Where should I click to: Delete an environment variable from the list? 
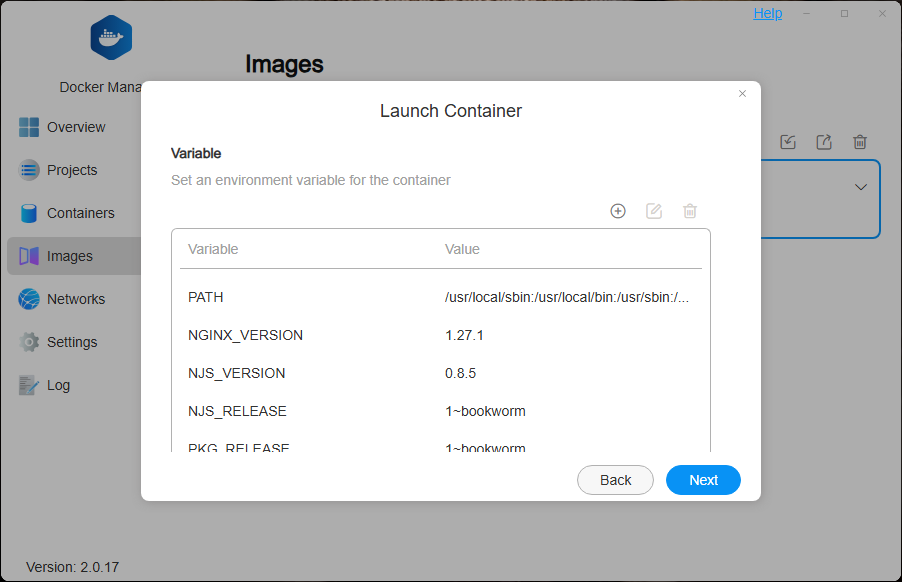pyautogui.click(x=690, y=211)
